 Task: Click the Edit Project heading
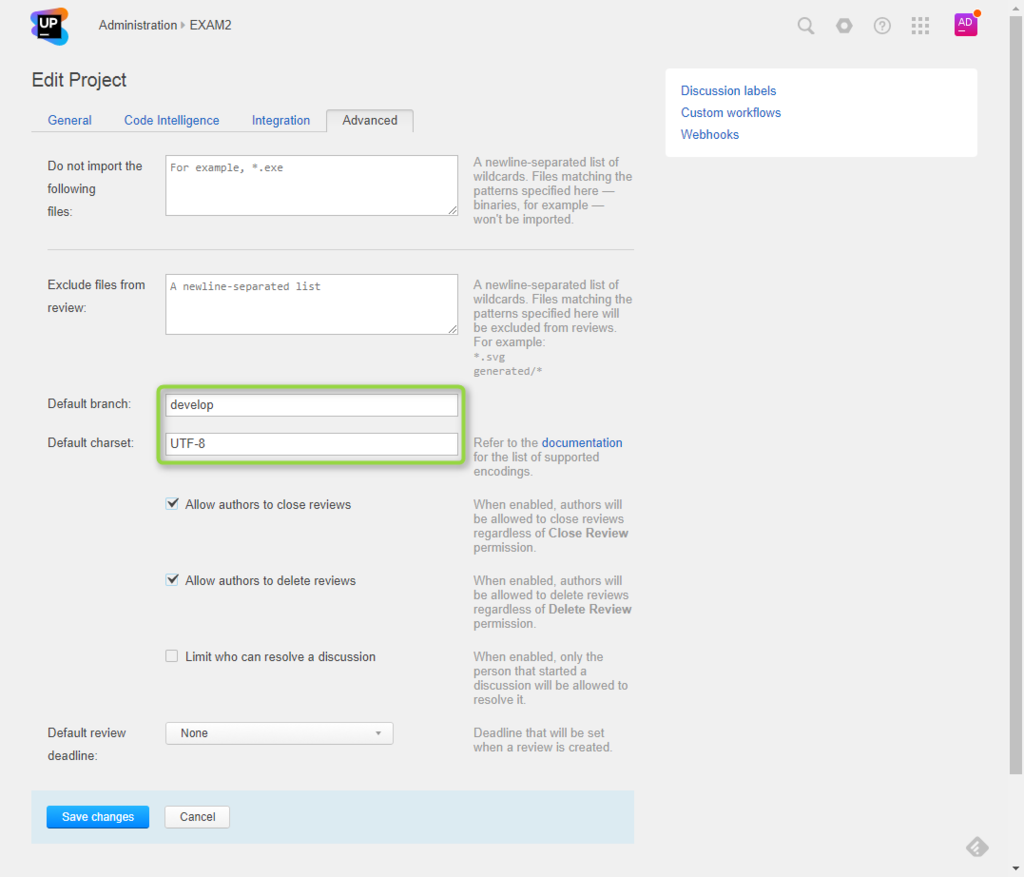tap(79, 80)
